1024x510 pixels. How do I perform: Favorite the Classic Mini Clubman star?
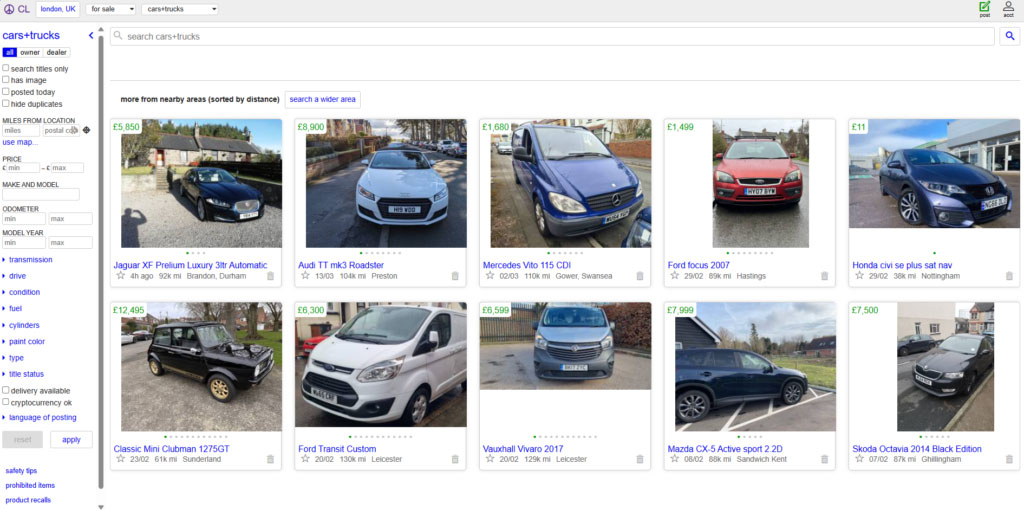(120, 458)
